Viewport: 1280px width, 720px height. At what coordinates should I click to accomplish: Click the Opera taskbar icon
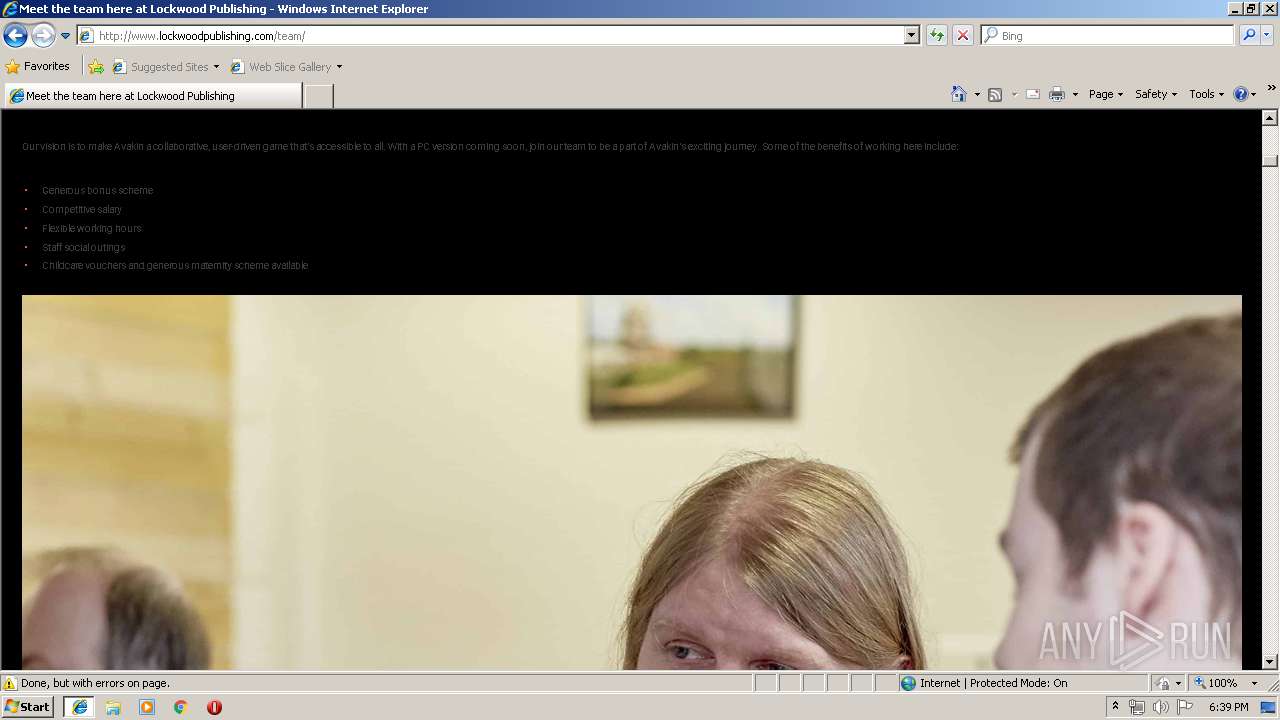[x=214, y=707]
